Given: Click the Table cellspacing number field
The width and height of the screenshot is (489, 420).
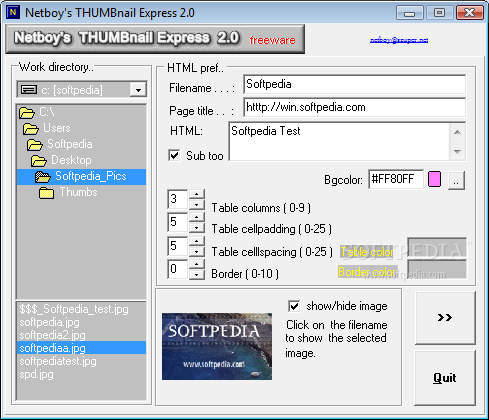Looking at the screenshot, I should click(178, 246).
